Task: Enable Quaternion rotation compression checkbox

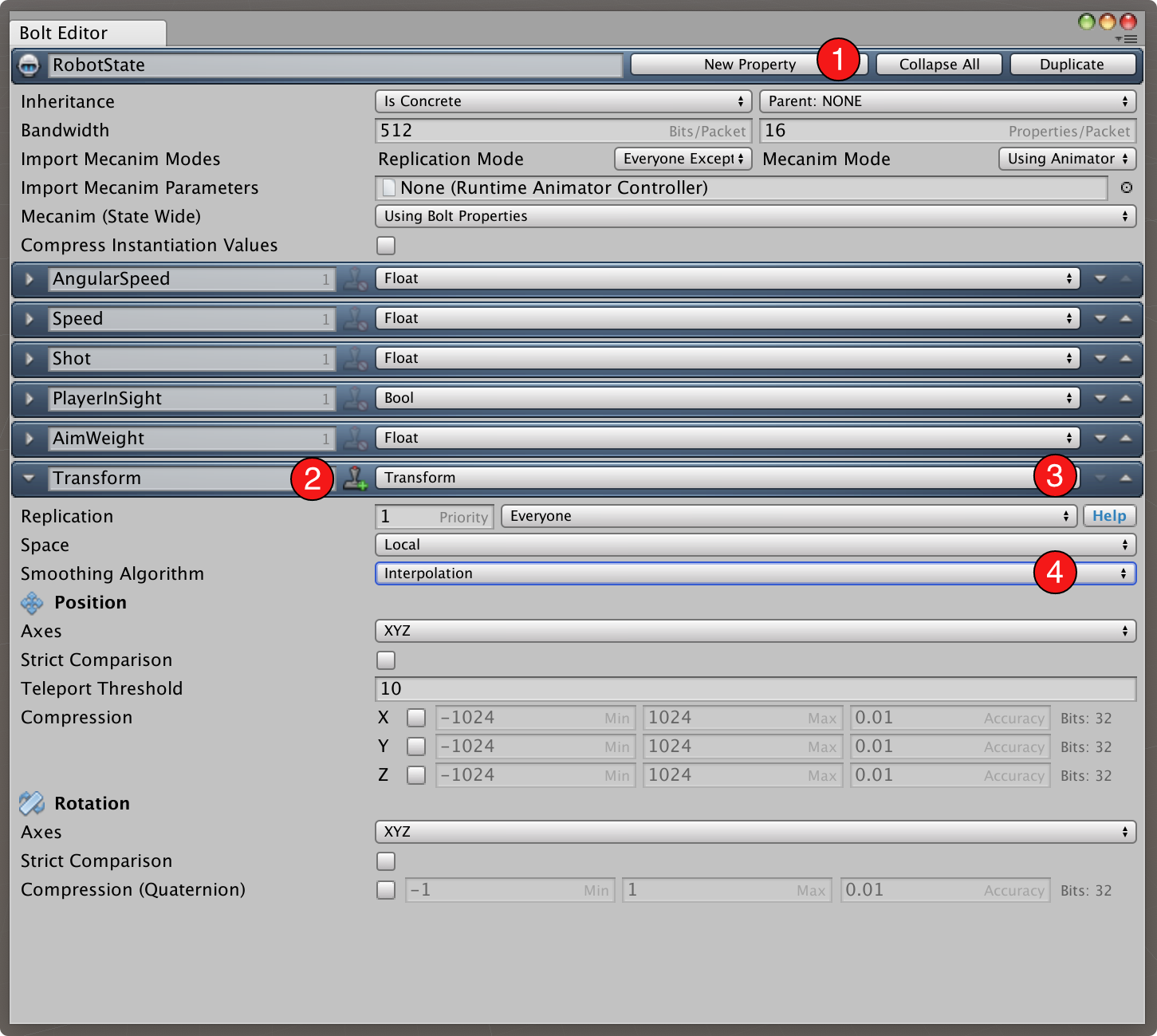Action: pos(386,889)
